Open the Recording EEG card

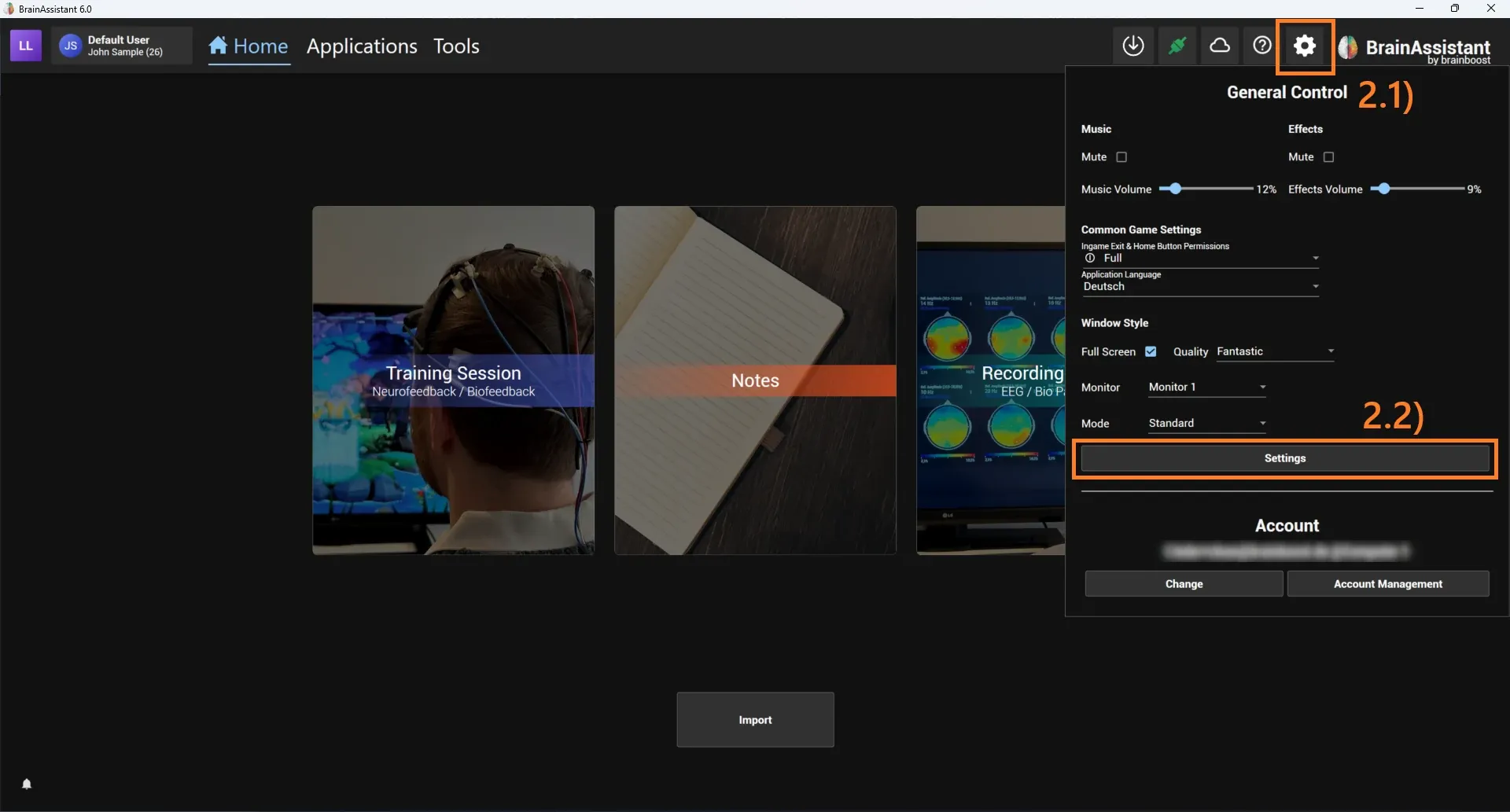pyautogui.click(x=991, y=380)
